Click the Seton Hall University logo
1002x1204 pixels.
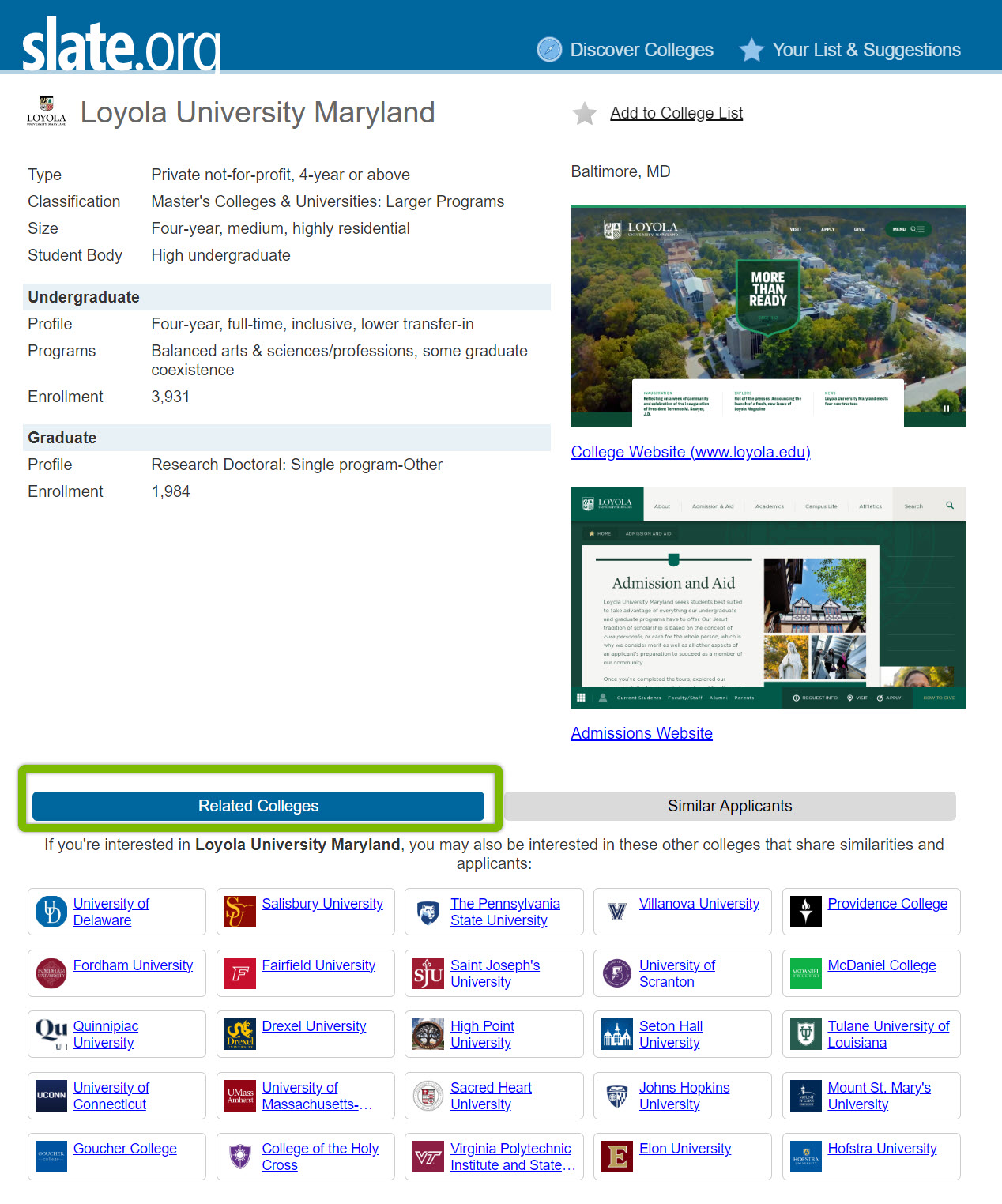click(617, 1034)
